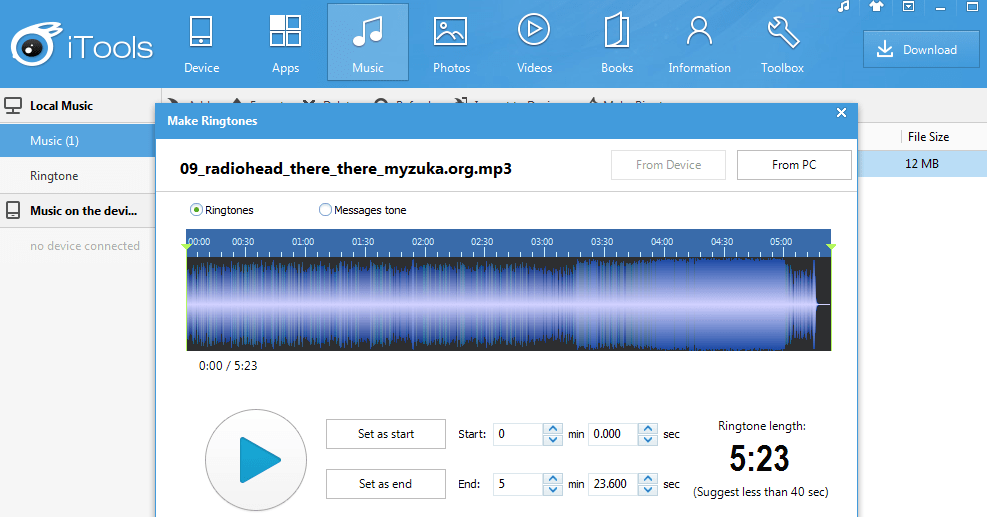987x517 pixels.
Task: Click the Set as start button
Action: coord(386,434)
